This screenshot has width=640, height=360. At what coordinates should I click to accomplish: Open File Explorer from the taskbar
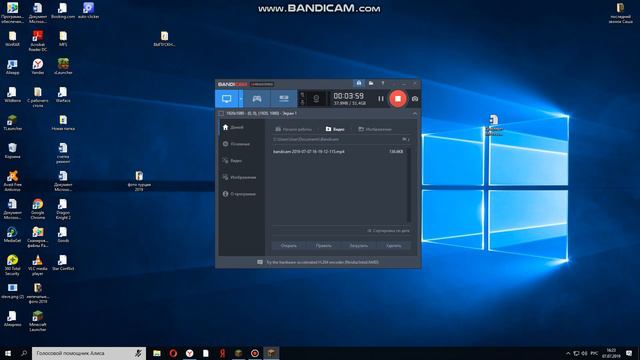click(157, 353)
